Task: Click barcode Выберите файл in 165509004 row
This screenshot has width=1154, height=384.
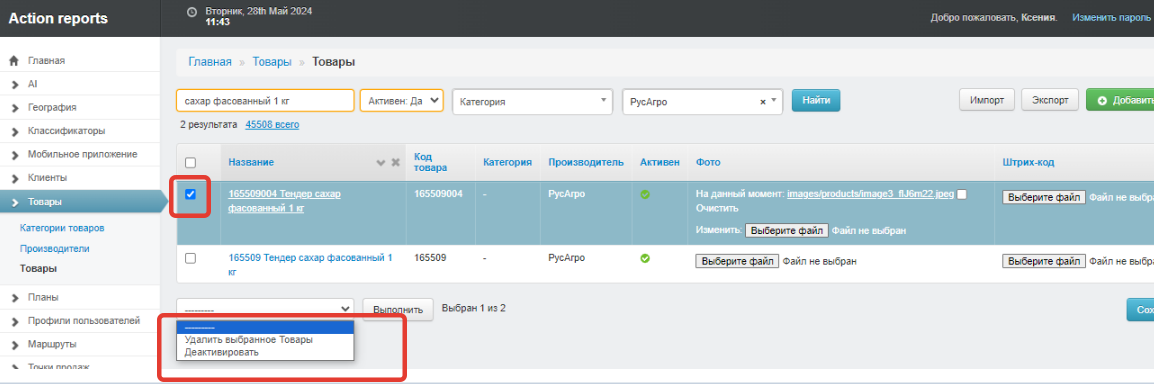Action: [1044, 197]
